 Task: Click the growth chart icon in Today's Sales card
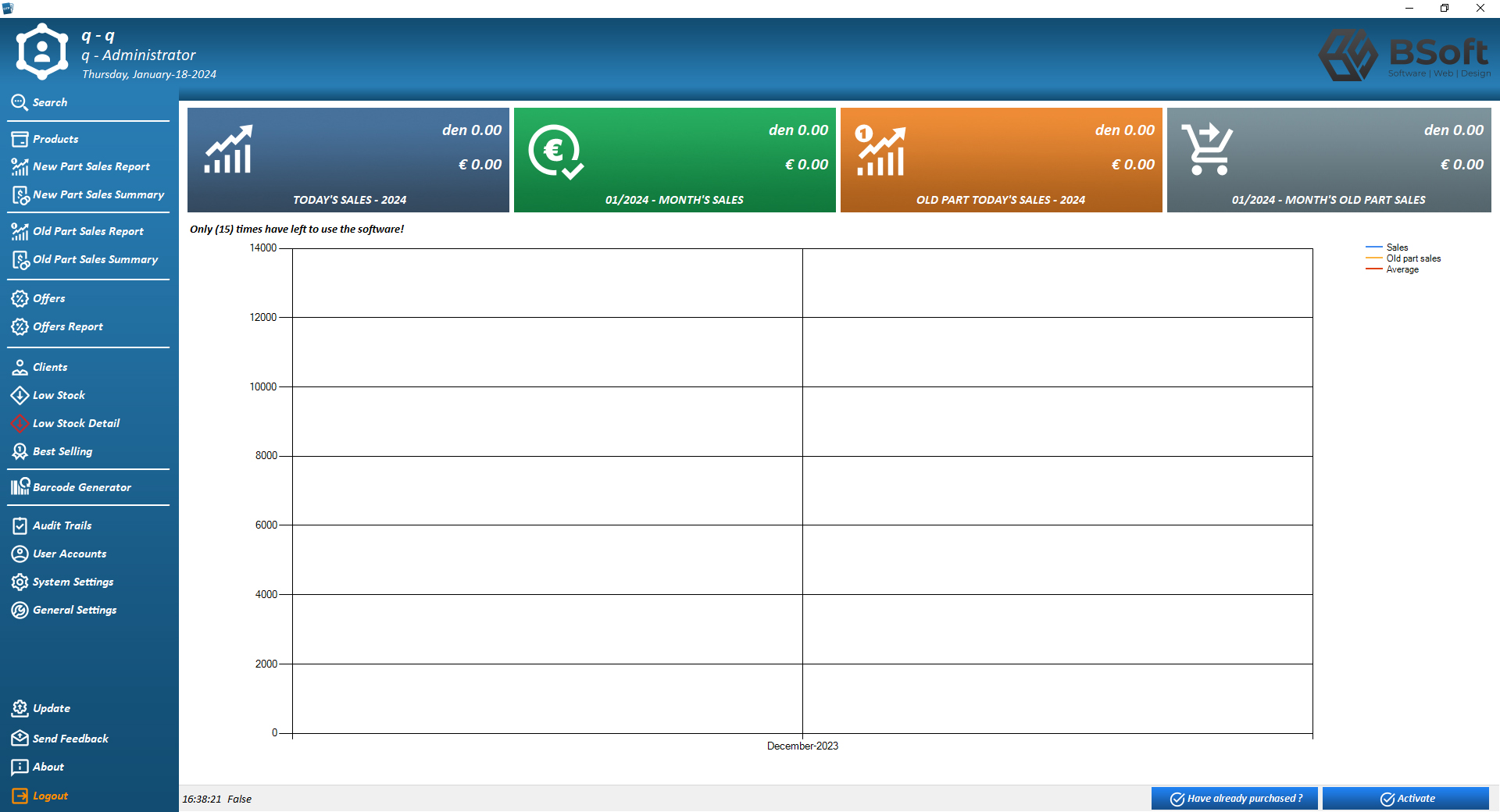(x=228, y=149)
